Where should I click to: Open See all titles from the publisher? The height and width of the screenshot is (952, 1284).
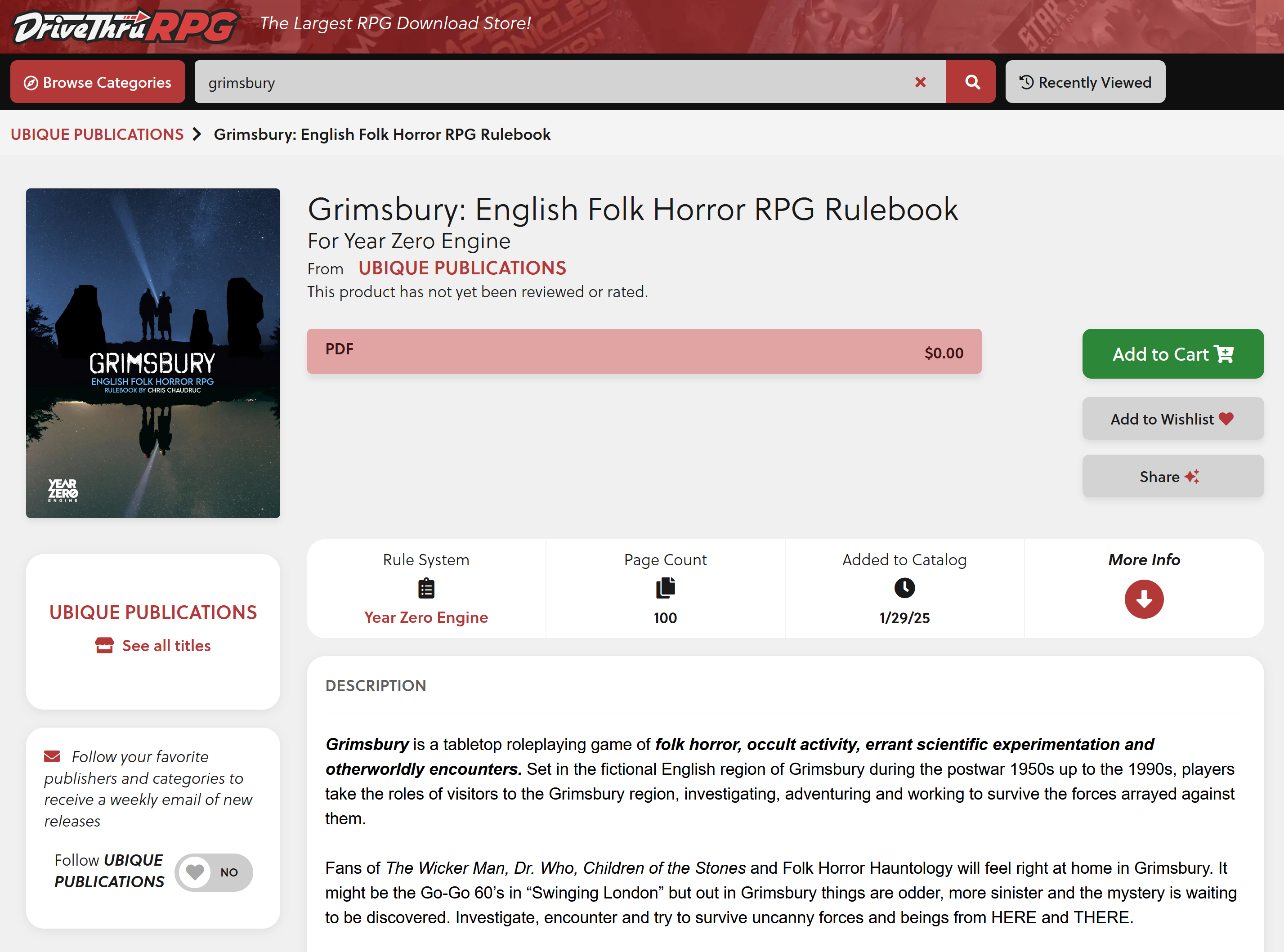tap(153, 645)
